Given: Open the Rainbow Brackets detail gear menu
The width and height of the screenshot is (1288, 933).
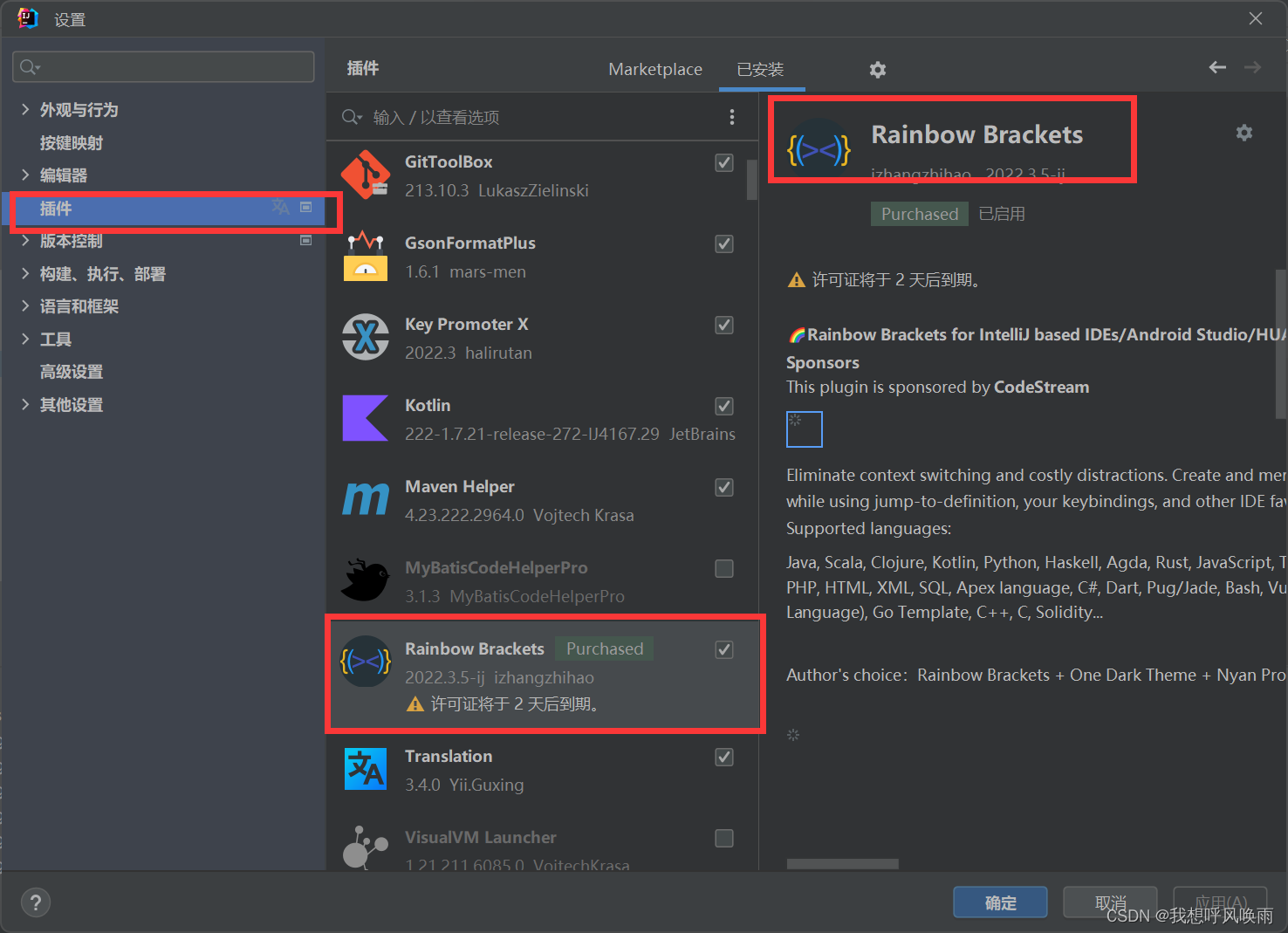Looking at the screenshot, I should click(x=1244, y=133).
